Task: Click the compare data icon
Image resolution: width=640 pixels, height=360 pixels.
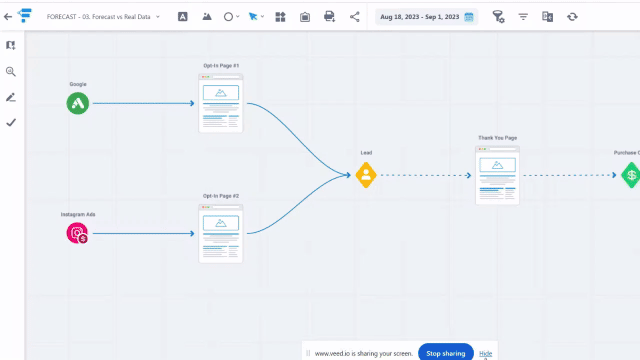Action: [547, 17]
